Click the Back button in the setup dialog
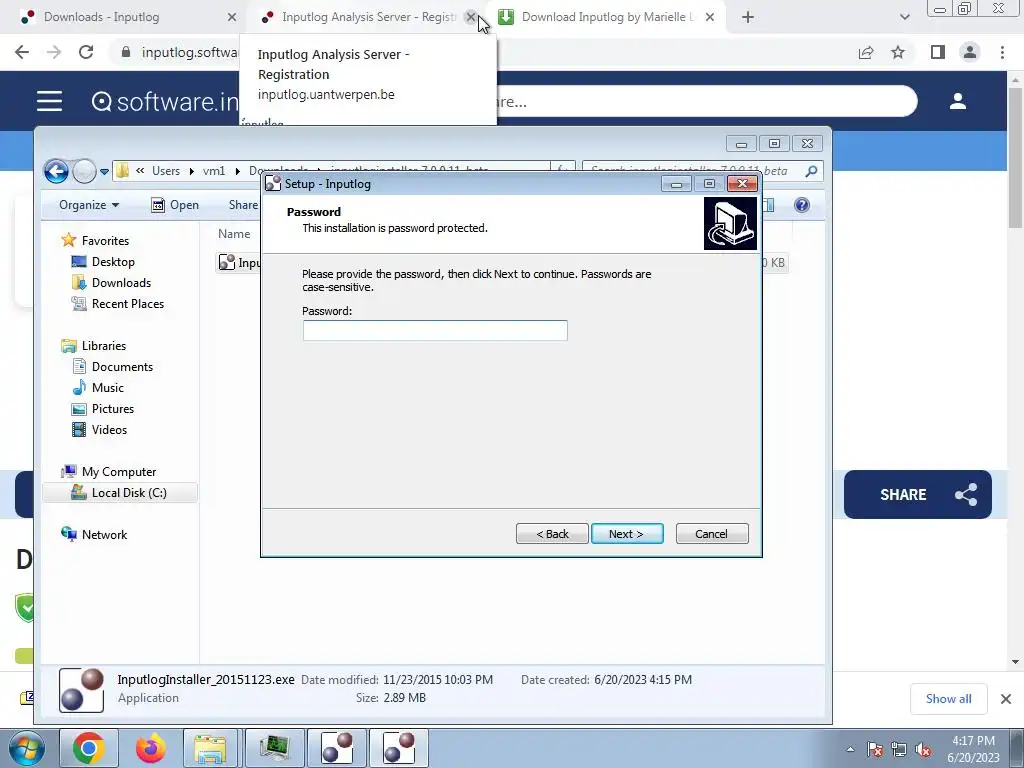1024x768 pixels. tap(552, 534)
